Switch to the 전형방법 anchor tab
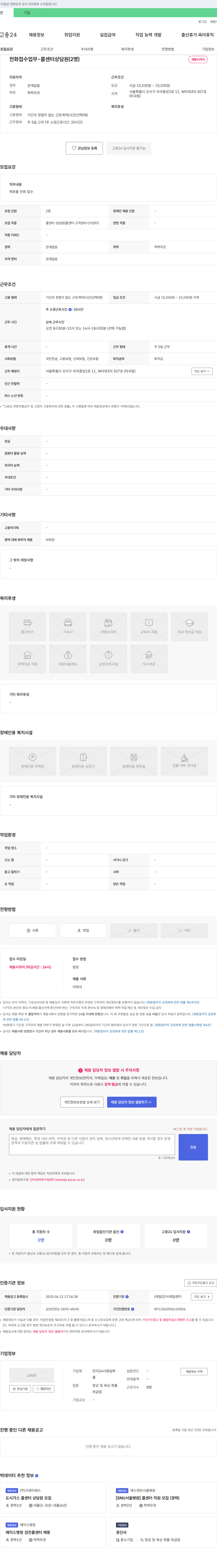Viewport: 217px width, 1568px height. tap(168, 49)
